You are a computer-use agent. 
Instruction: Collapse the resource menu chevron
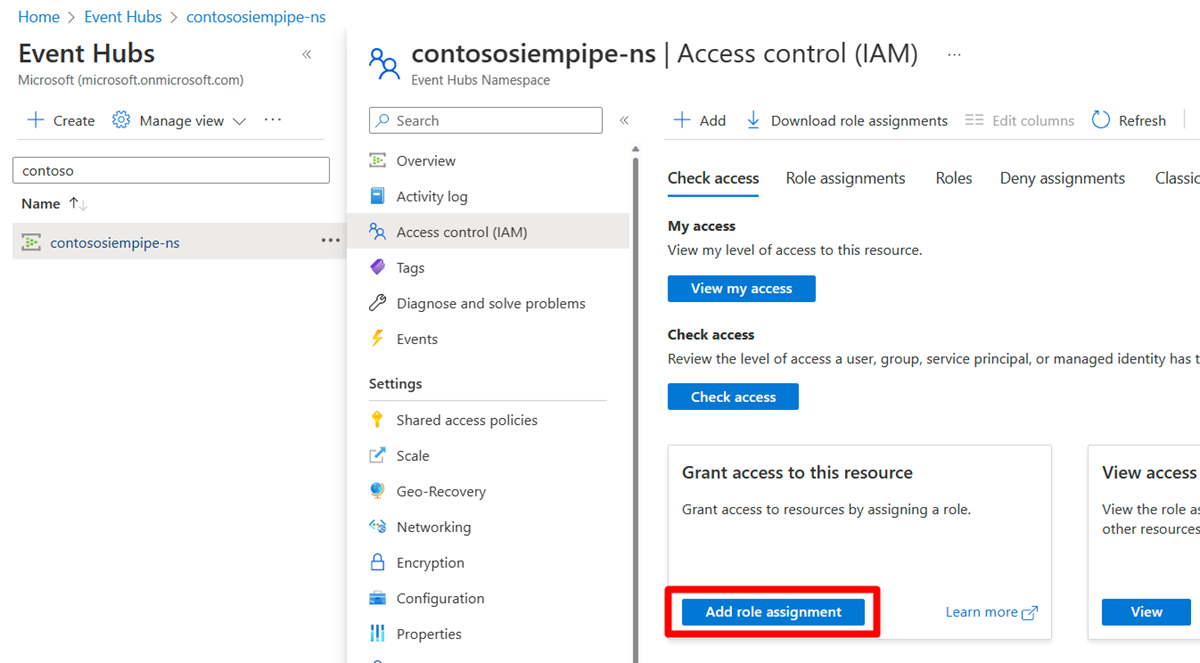pos(624,120)
